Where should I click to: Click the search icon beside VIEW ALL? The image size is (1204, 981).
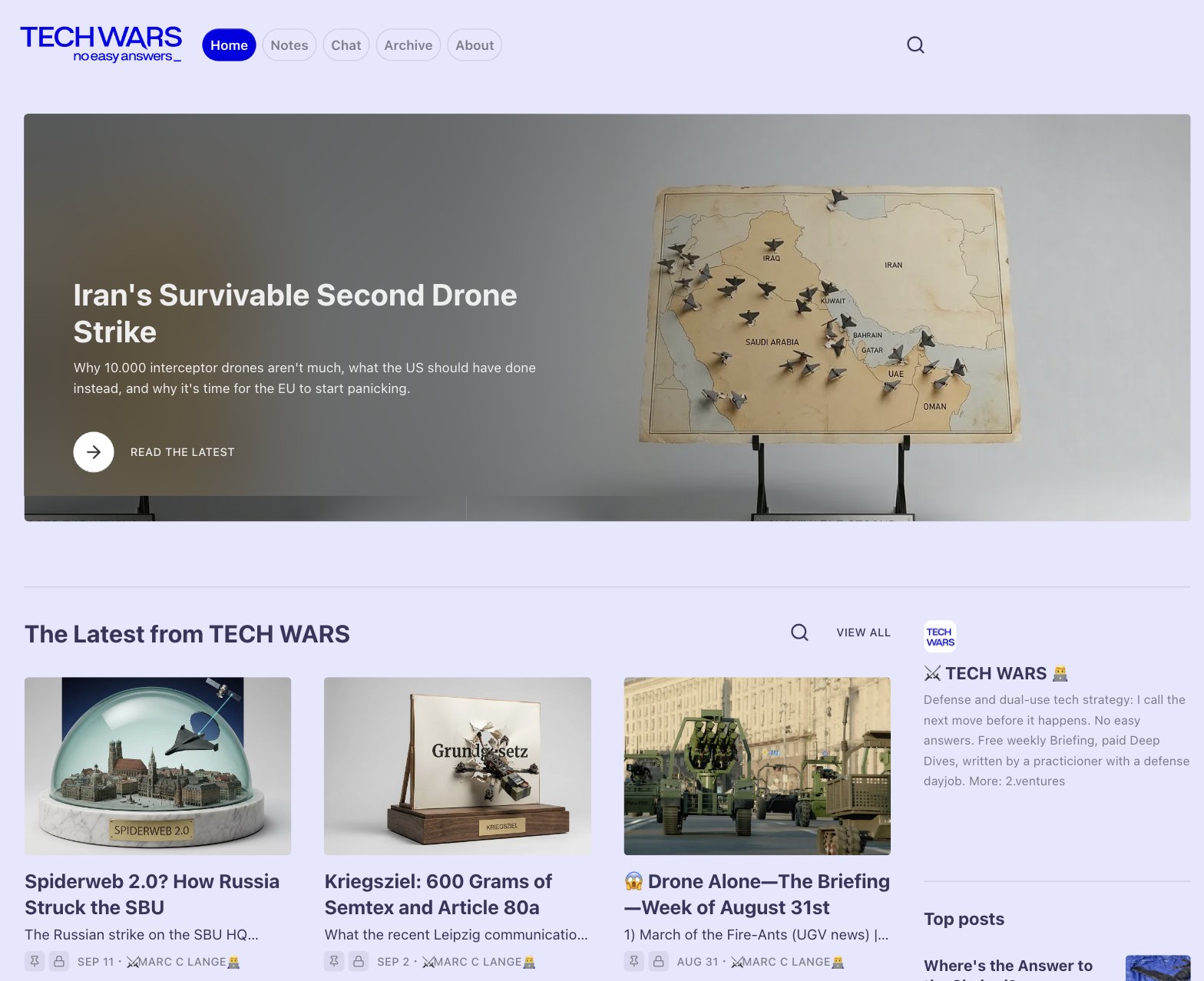click(x=799, y=632)
